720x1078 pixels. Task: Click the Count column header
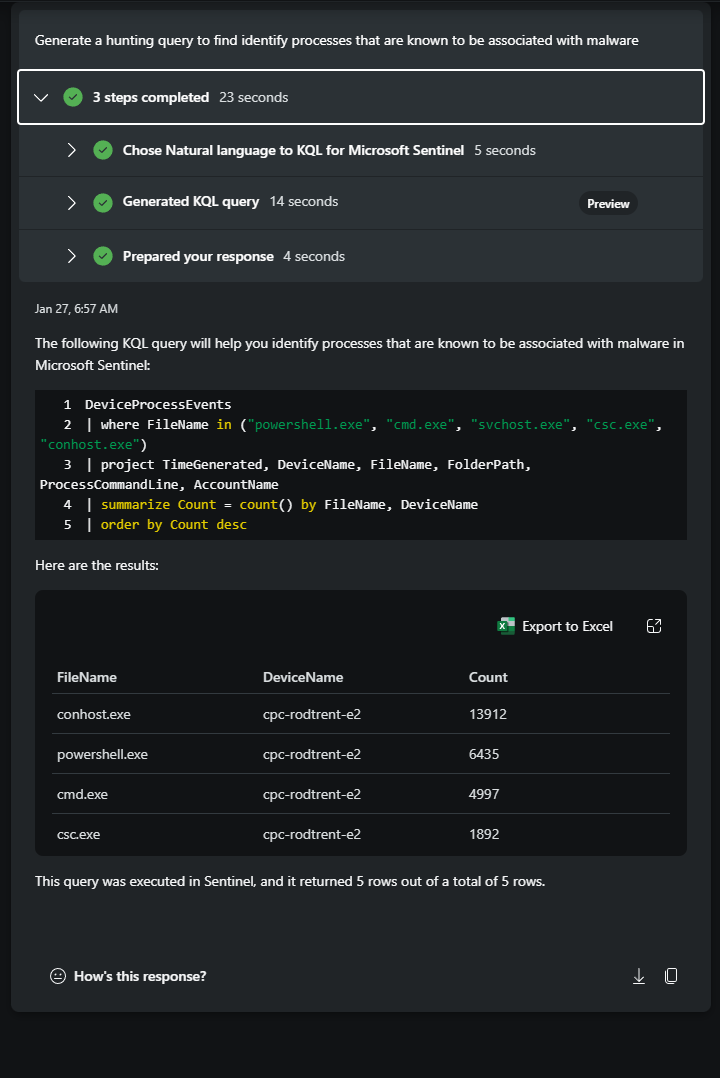click(488, 677)
